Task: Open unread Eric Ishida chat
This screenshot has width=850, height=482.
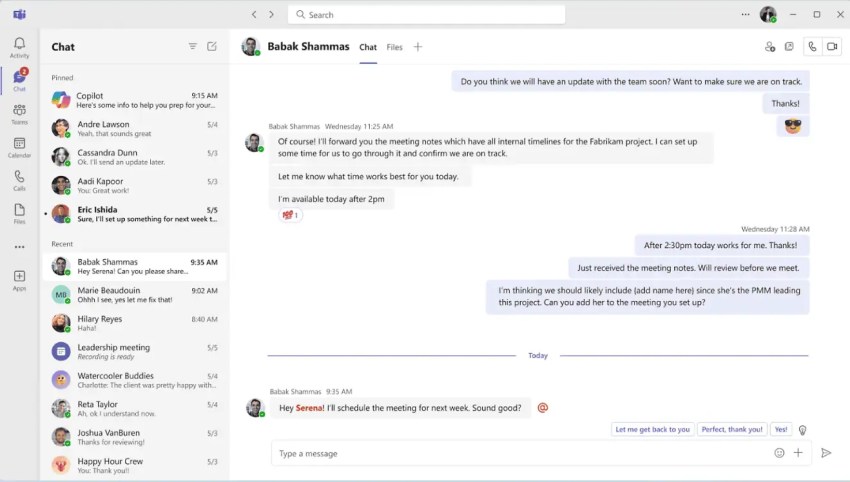Action: (134, 214)
